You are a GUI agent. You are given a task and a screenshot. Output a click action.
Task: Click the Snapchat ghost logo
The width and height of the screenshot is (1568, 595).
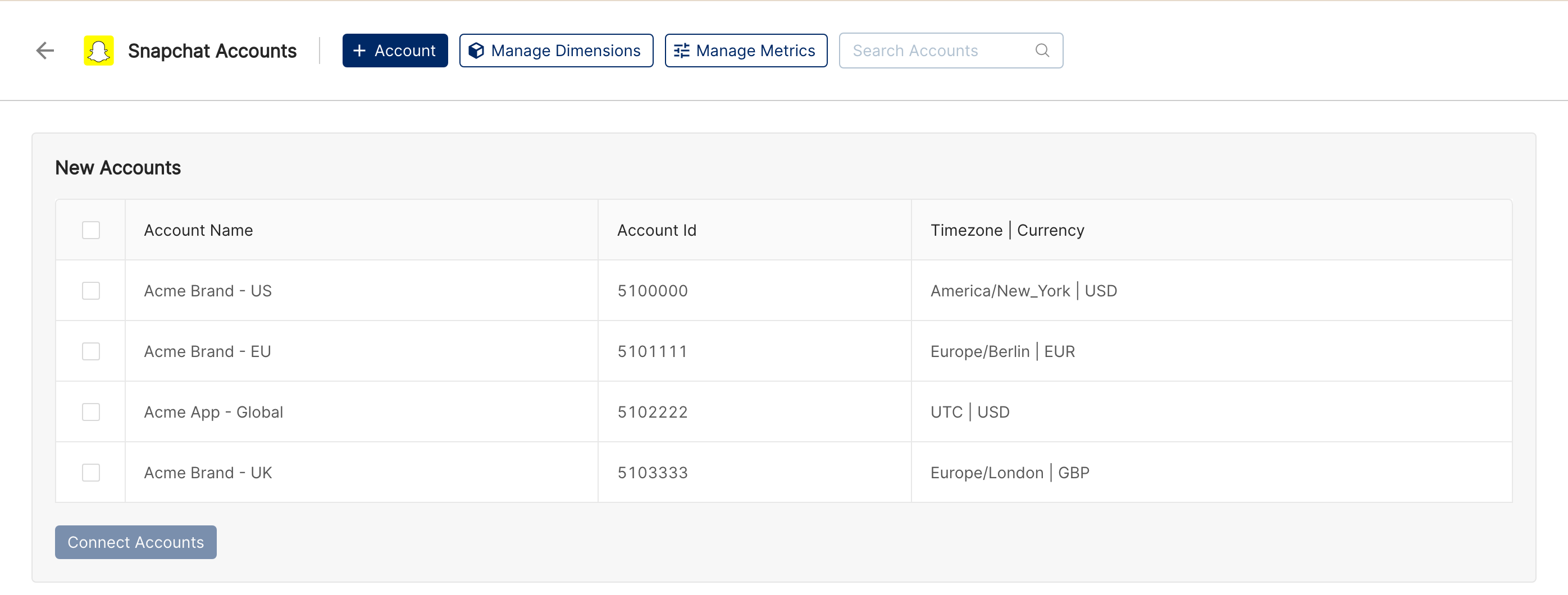tap(99, 51)
